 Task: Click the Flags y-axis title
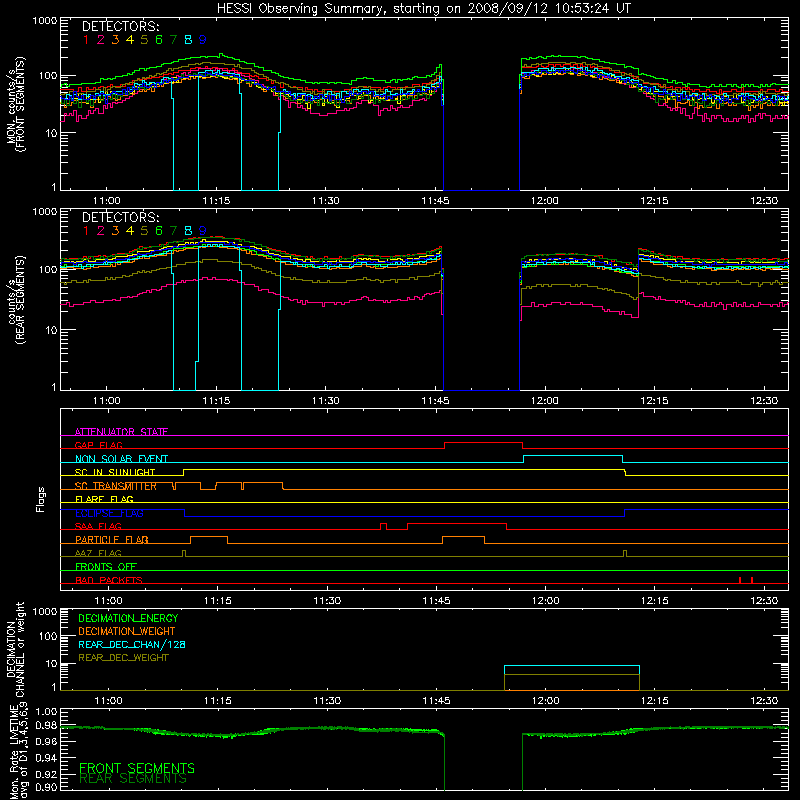41,499
